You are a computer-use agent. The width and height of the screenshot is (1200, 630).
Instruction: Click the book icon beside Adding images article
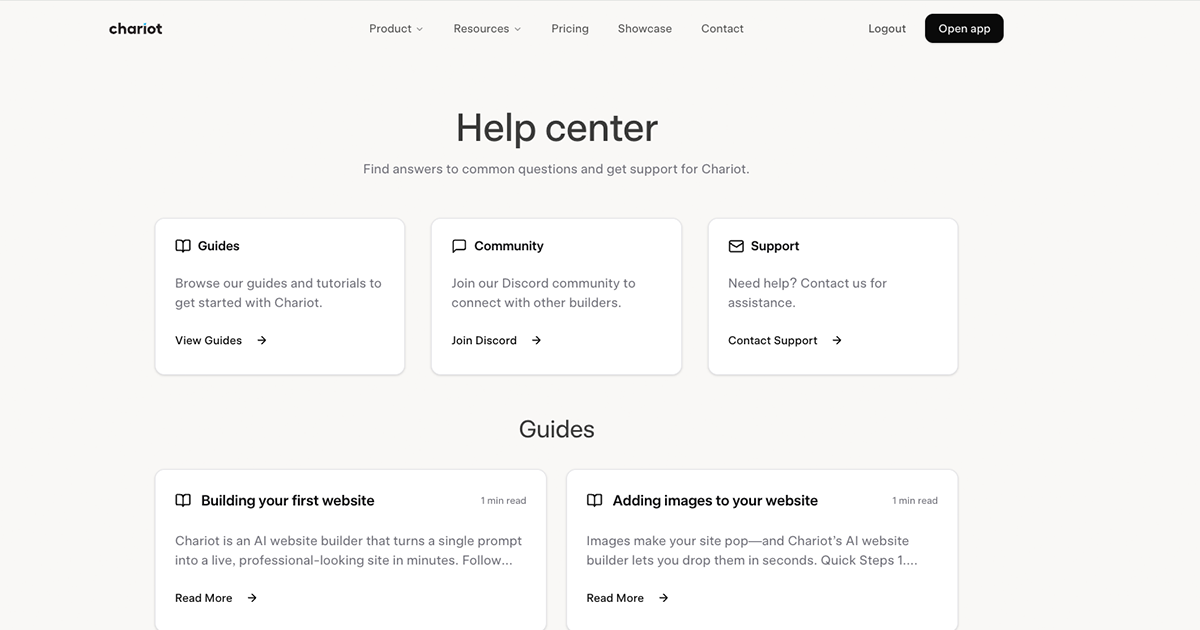point(594,500)
